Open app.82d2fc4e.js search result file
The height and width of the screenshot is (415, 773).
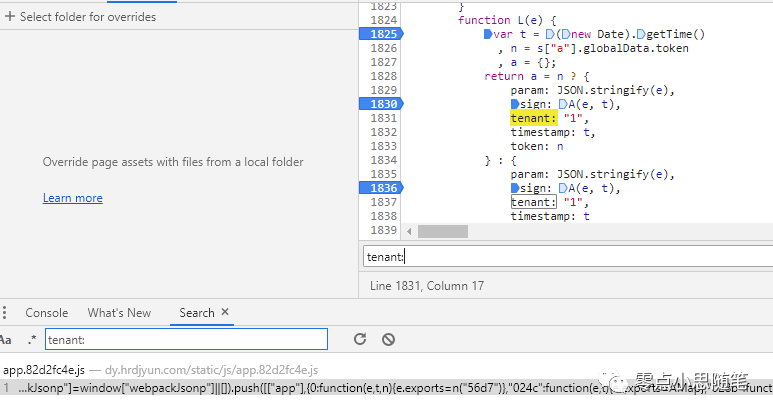pos(160,370)
